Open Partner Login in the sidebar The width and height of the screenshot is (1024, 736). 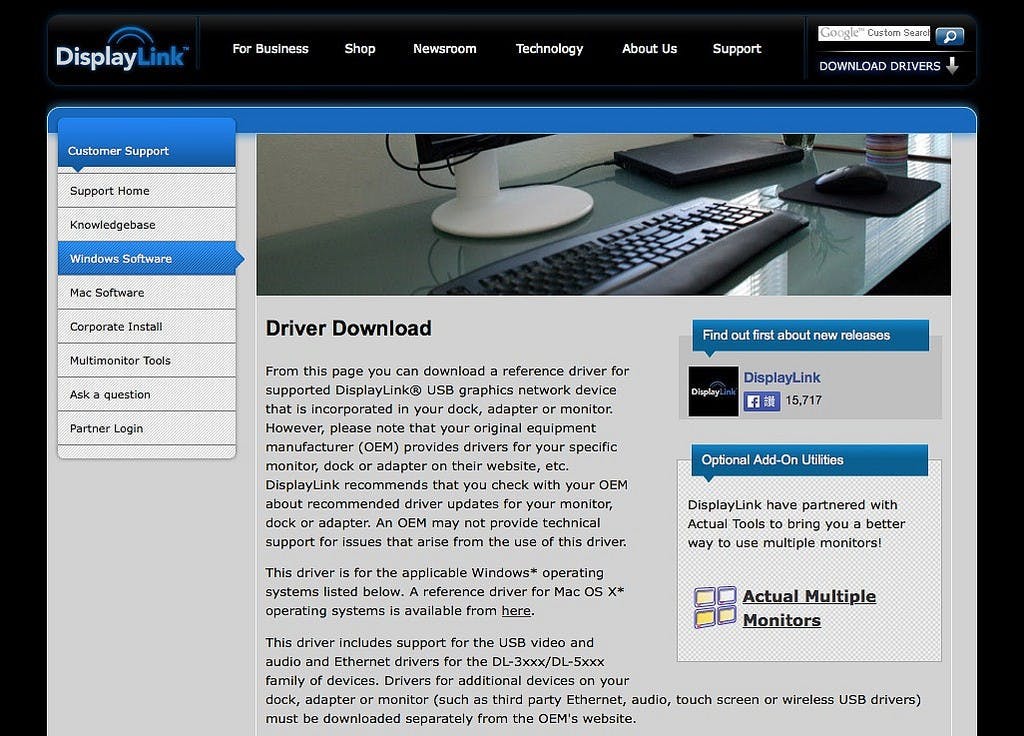pyautogui.click(x=146, y=428)
